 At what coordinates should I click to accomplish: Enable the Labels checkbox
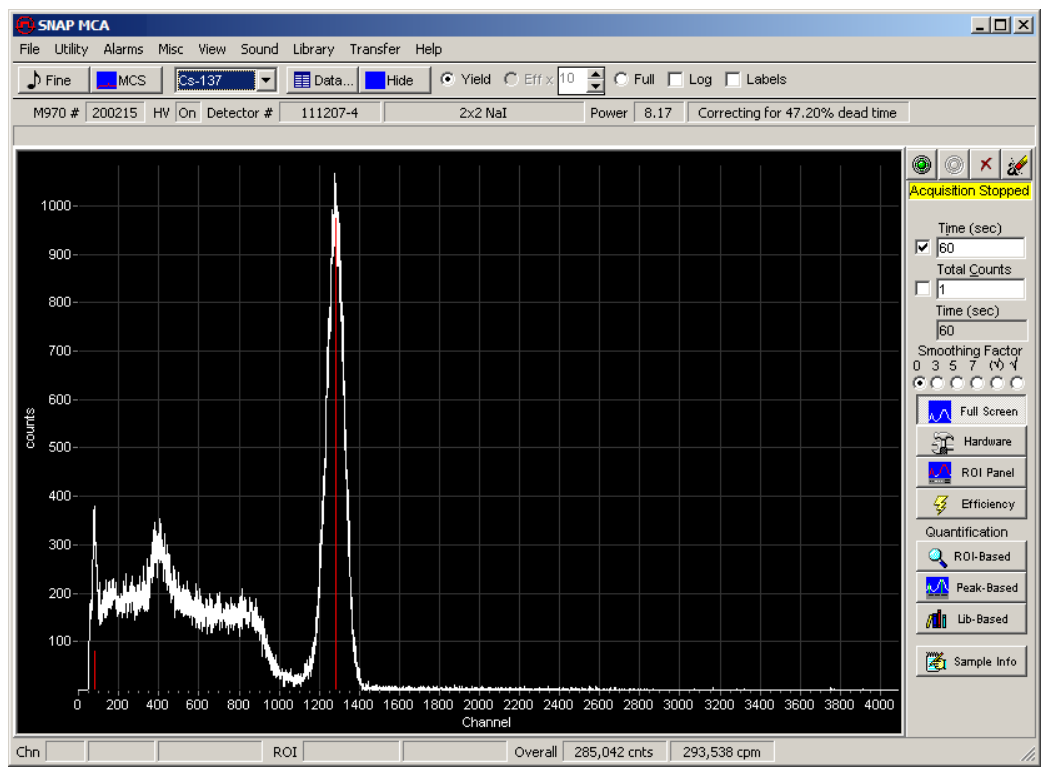[733, 80]
